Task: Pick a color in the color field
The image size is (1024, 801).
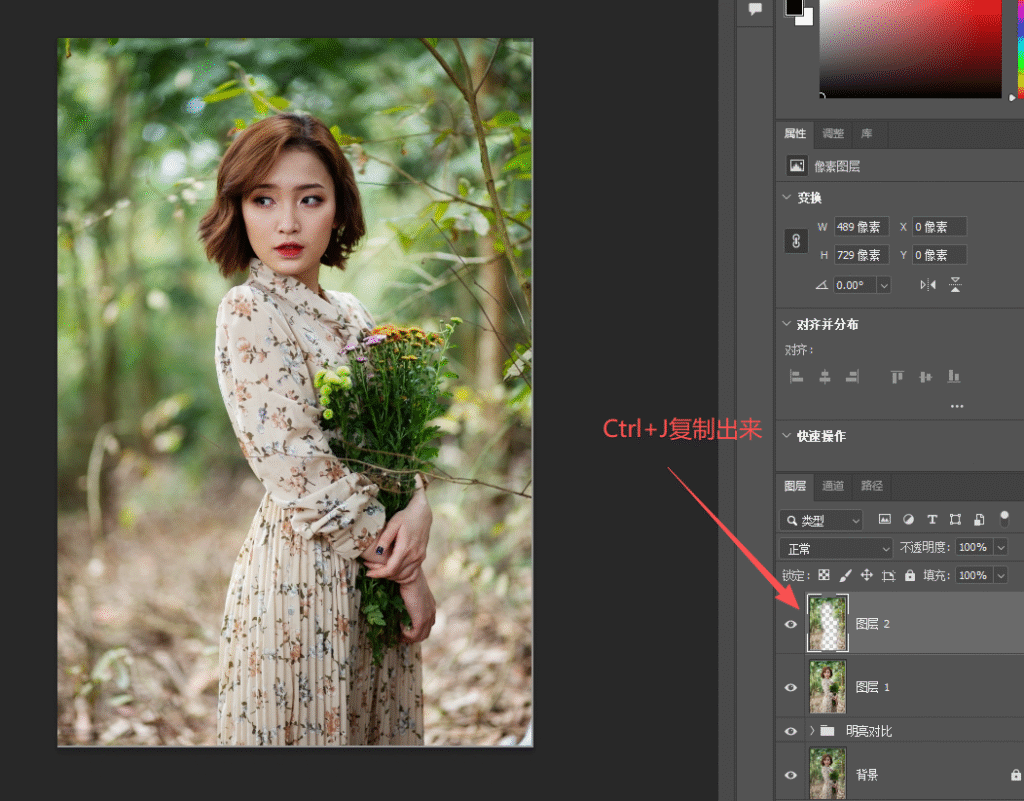Action: (910, 48)
